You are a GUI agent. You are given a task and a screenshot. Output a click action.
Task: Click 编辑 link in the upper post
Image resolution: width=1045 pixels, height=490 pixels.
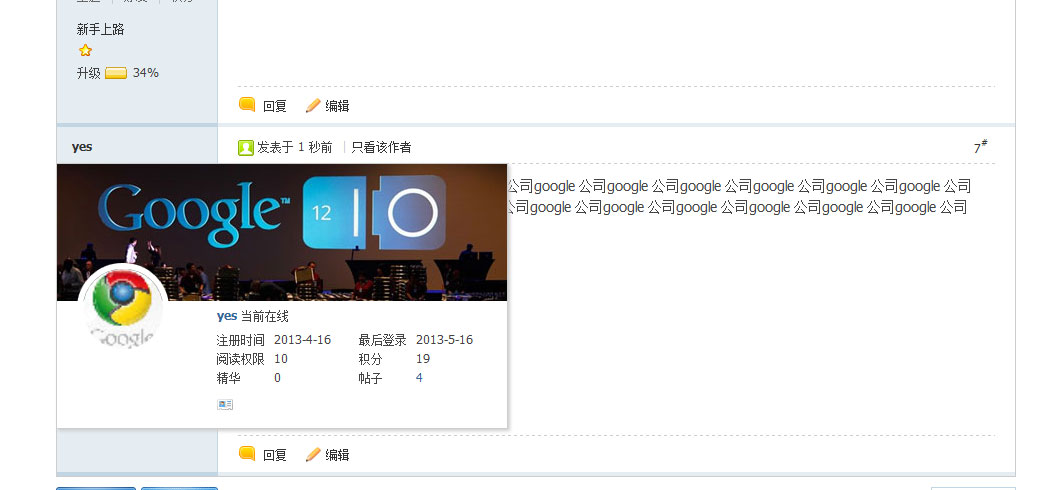click(337, 105)
